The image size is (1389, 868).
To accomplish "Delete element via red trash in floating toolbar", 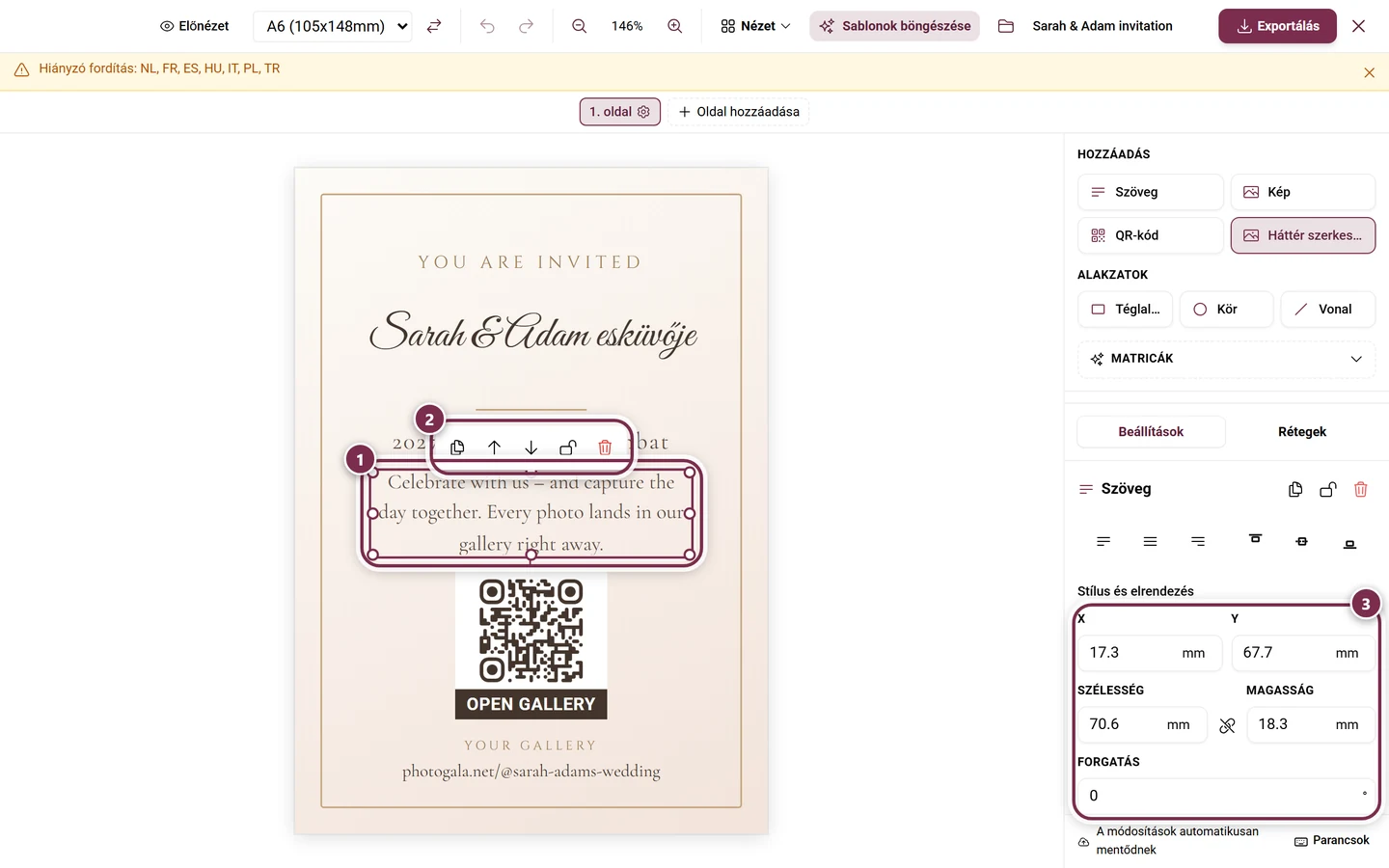I will (x=605, y=448).
